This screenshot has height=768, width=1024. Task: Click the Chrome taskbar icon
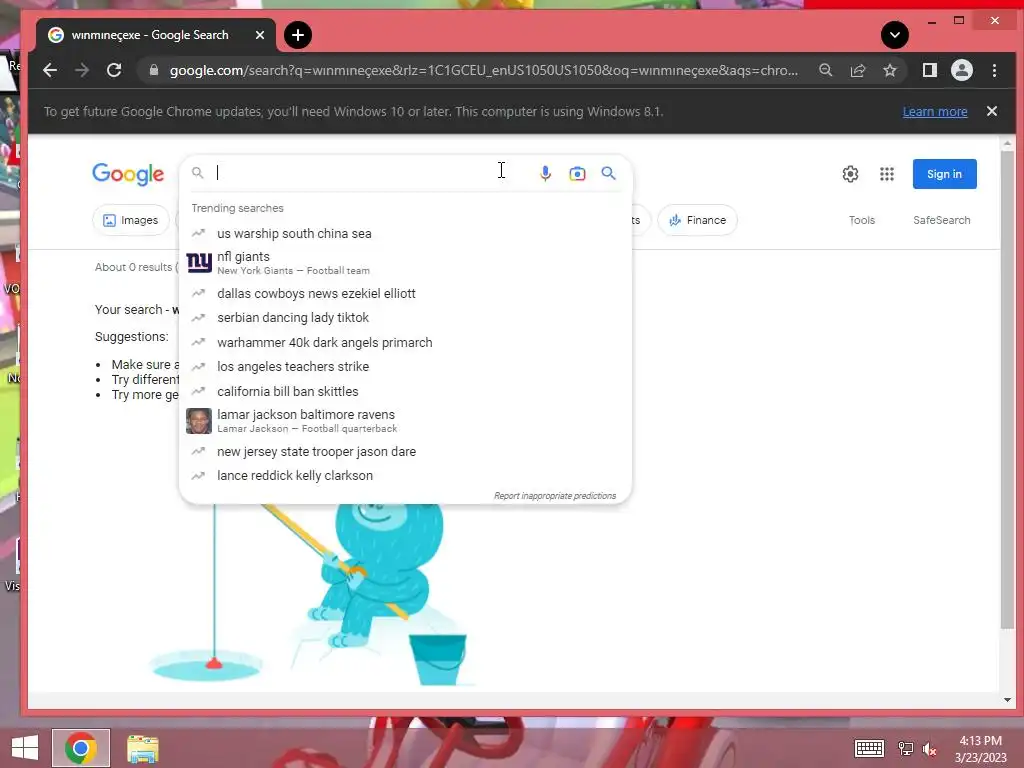pyautogui.click(x=81, y=748)
